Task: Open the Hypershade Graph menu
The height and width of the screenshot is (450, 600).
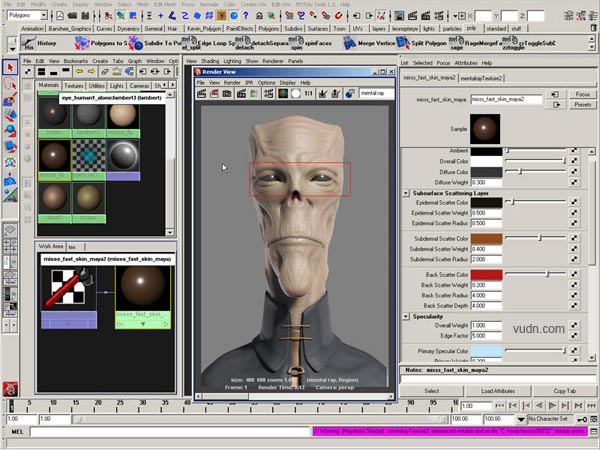Action: point(135,61)
